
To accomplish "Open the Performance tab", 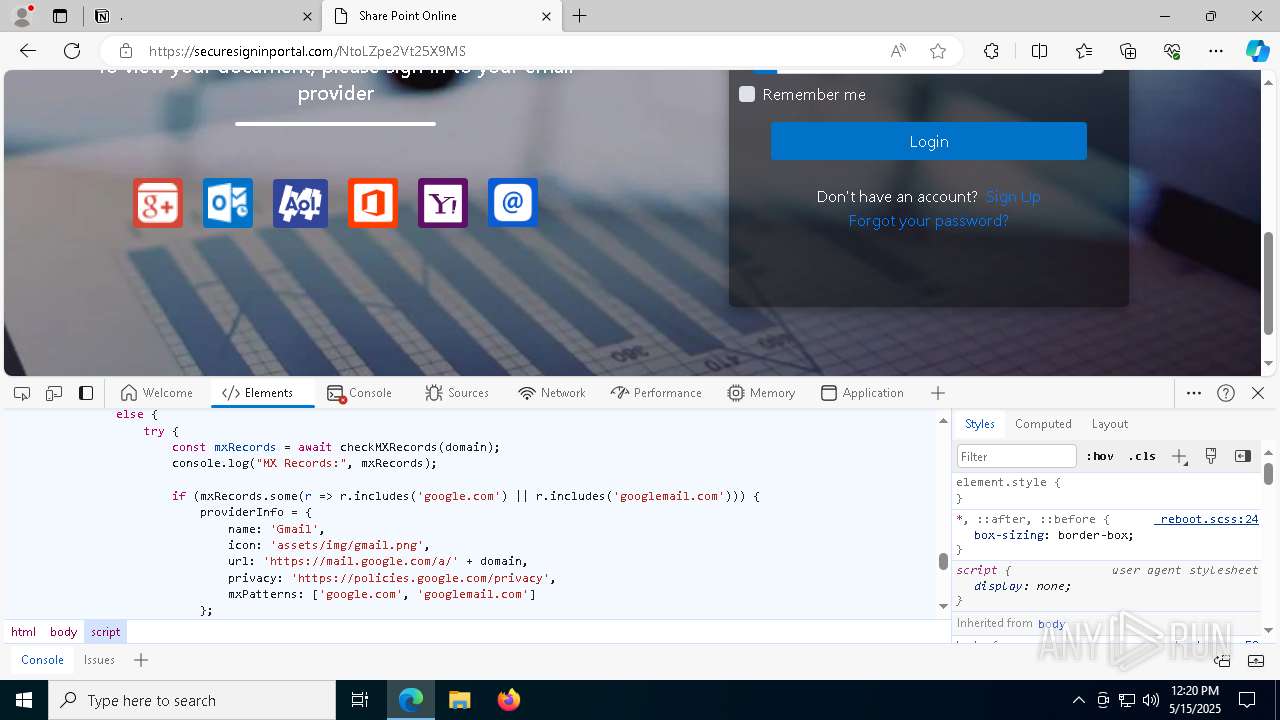I will [x=656, y=393].
